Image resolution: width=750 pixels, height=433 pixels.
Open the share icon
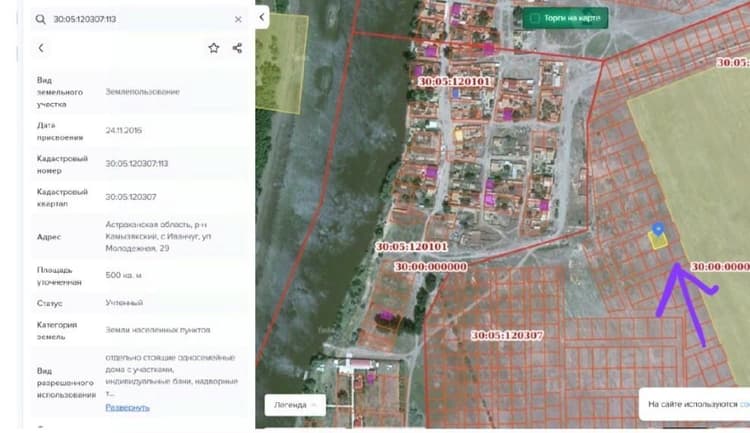tap(237, 48)
